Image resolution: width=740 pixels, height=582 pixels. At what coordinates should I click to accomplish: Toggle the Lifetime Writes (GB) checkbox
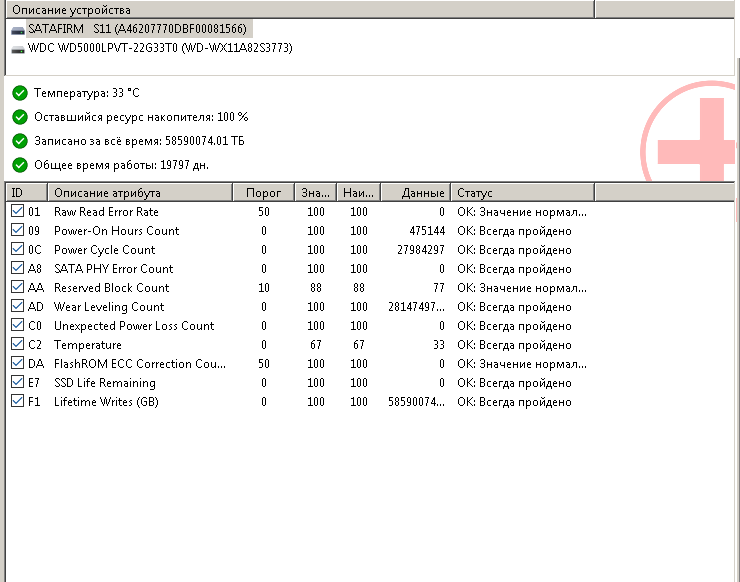point(17,401)
